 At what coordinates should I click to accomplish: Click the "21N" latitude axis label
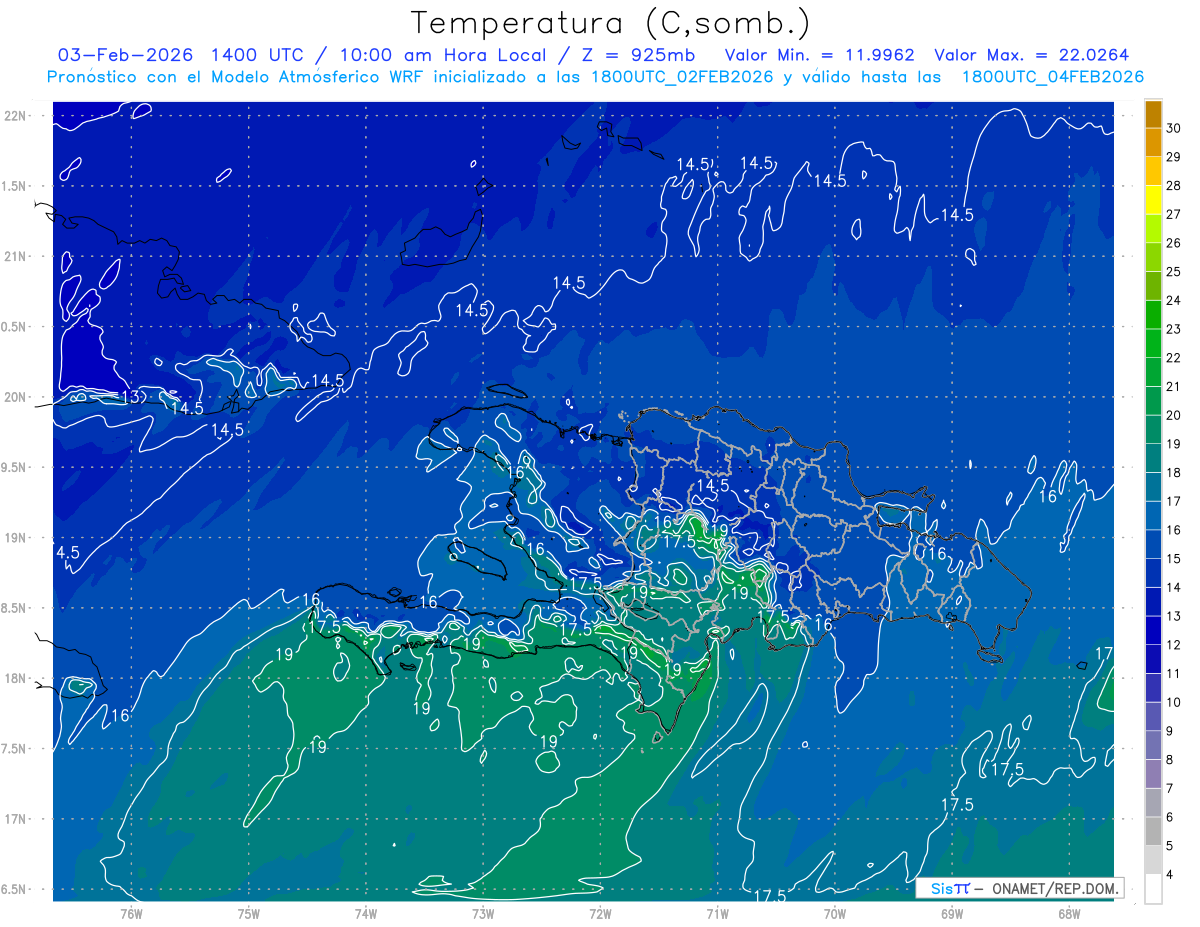tap(15, 257)
